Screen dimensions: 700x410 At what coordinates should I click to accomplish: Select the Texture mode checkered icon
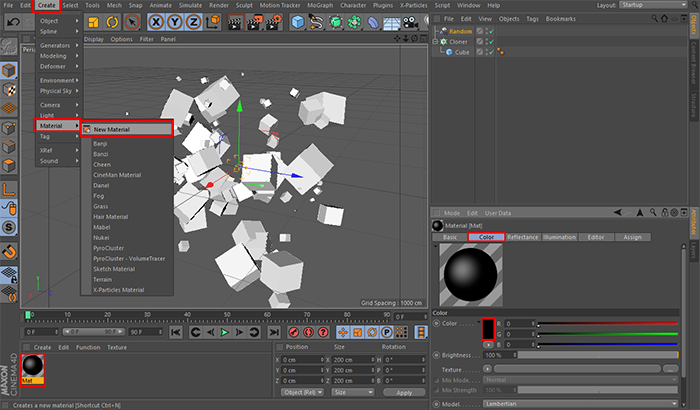coord(9,90)
